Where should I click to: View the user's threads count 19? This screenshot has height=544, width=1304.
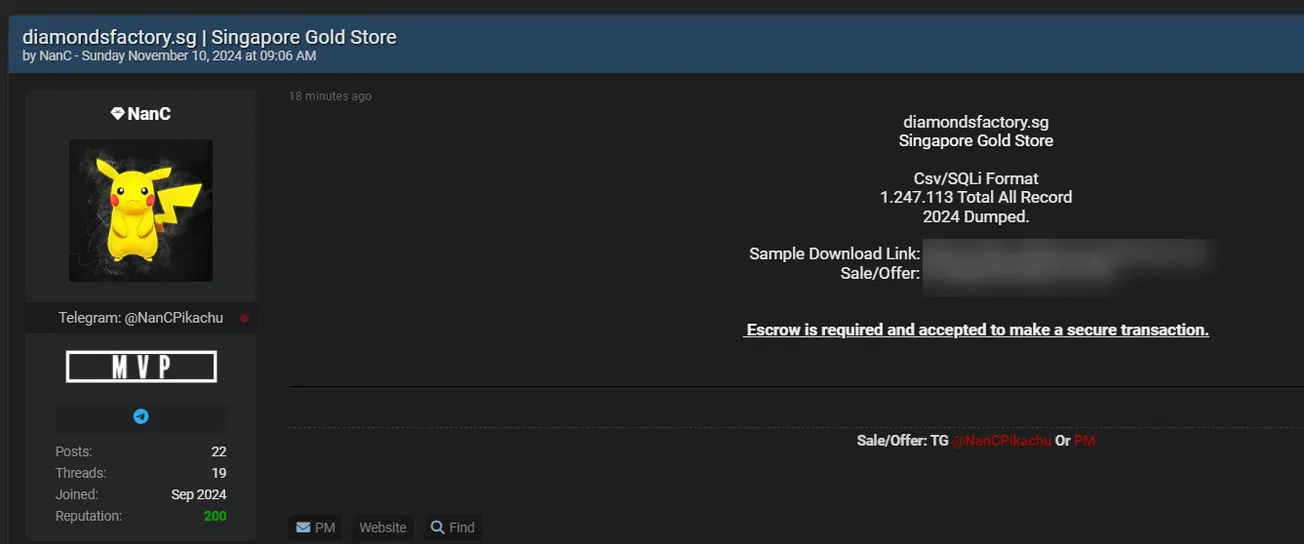coord(218,473)
